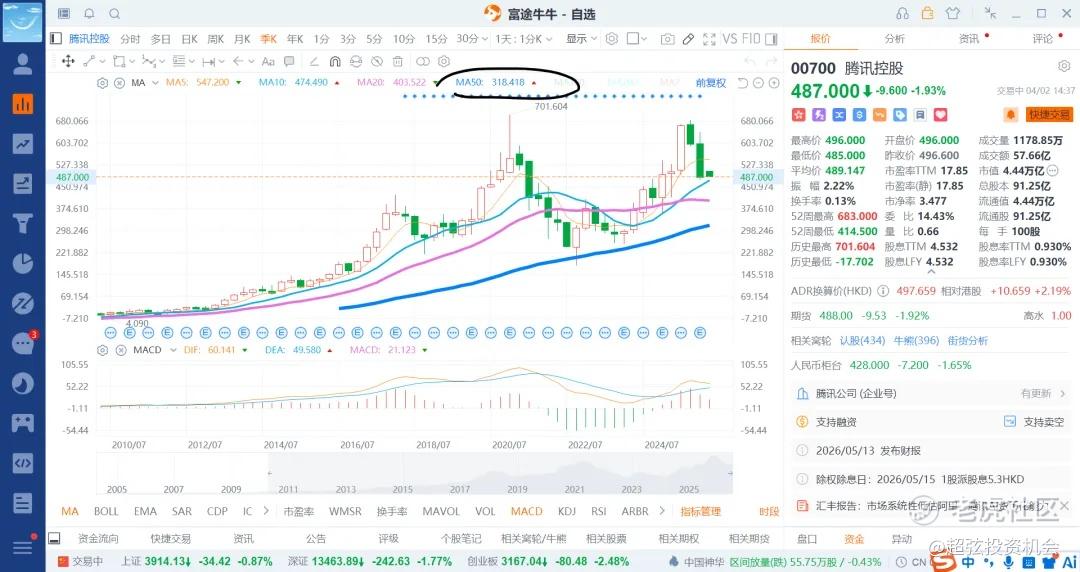Switch to 周K period tab
The height and width of the screenshot is (572, 1080).
216,39
